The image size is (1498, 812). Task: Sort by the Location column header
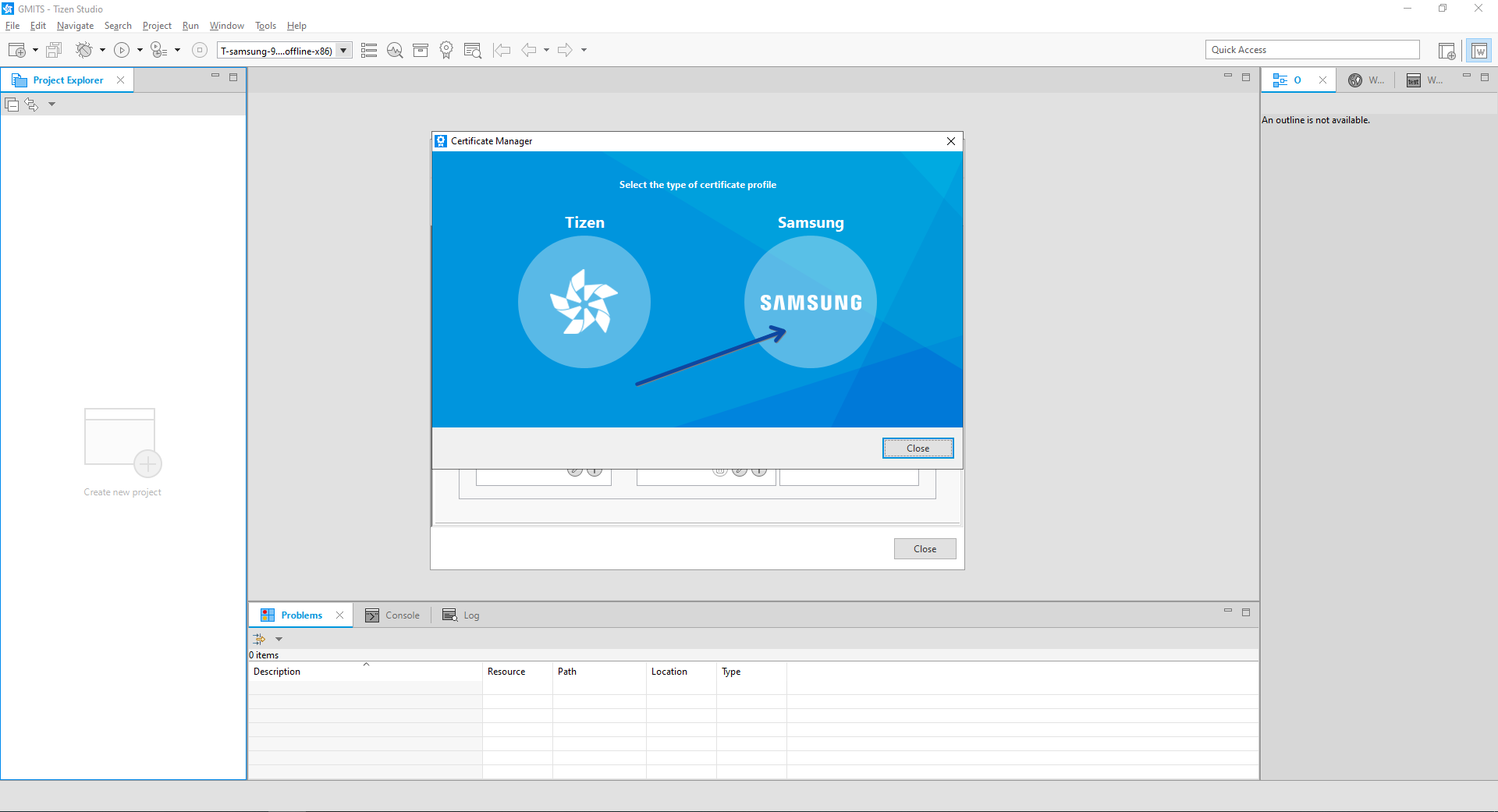tap(681, 672)
